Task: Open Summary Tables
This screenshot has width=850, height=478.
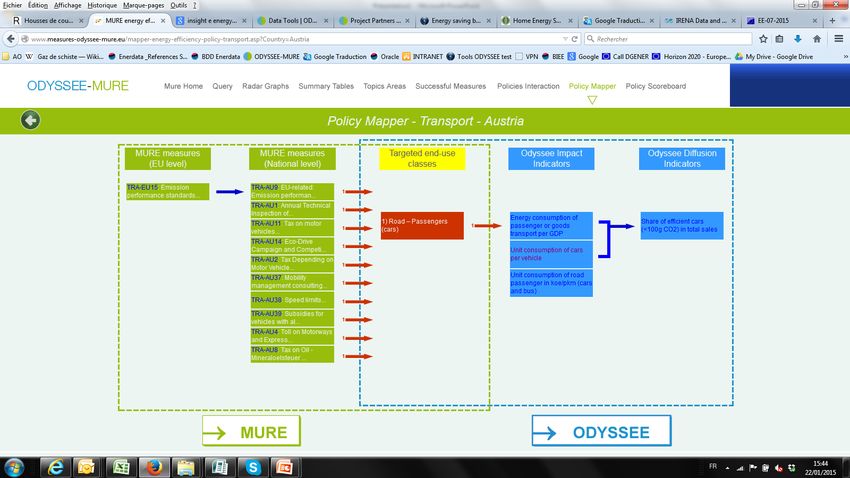Action: pyautogui.click(x=326, y=86)
